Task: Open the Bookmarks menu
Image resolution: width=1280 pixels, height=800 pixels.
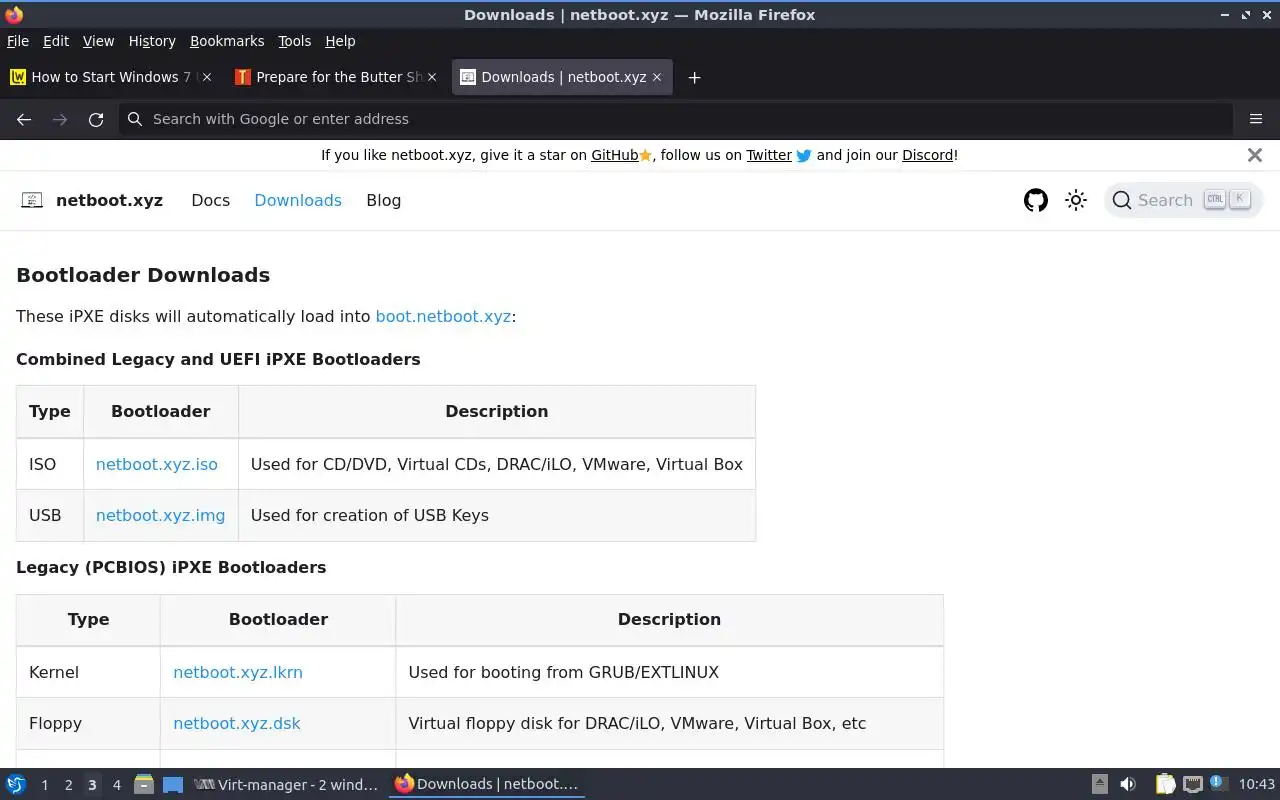Action: pos(227,41)
